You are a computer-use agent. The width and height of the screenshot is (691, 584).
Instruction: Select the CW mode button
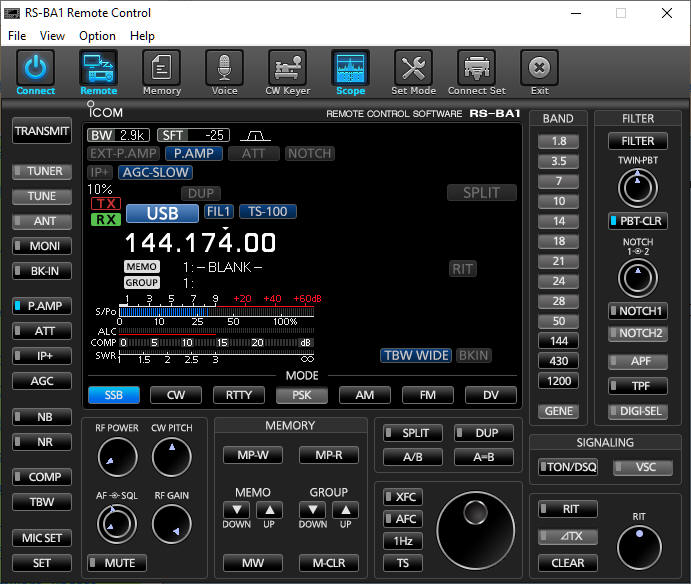[x=176, y=395]
